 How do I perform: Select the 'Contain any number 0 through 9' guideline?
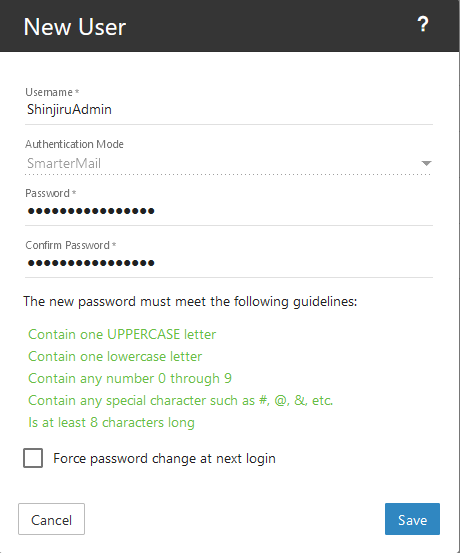coord(130,378)
